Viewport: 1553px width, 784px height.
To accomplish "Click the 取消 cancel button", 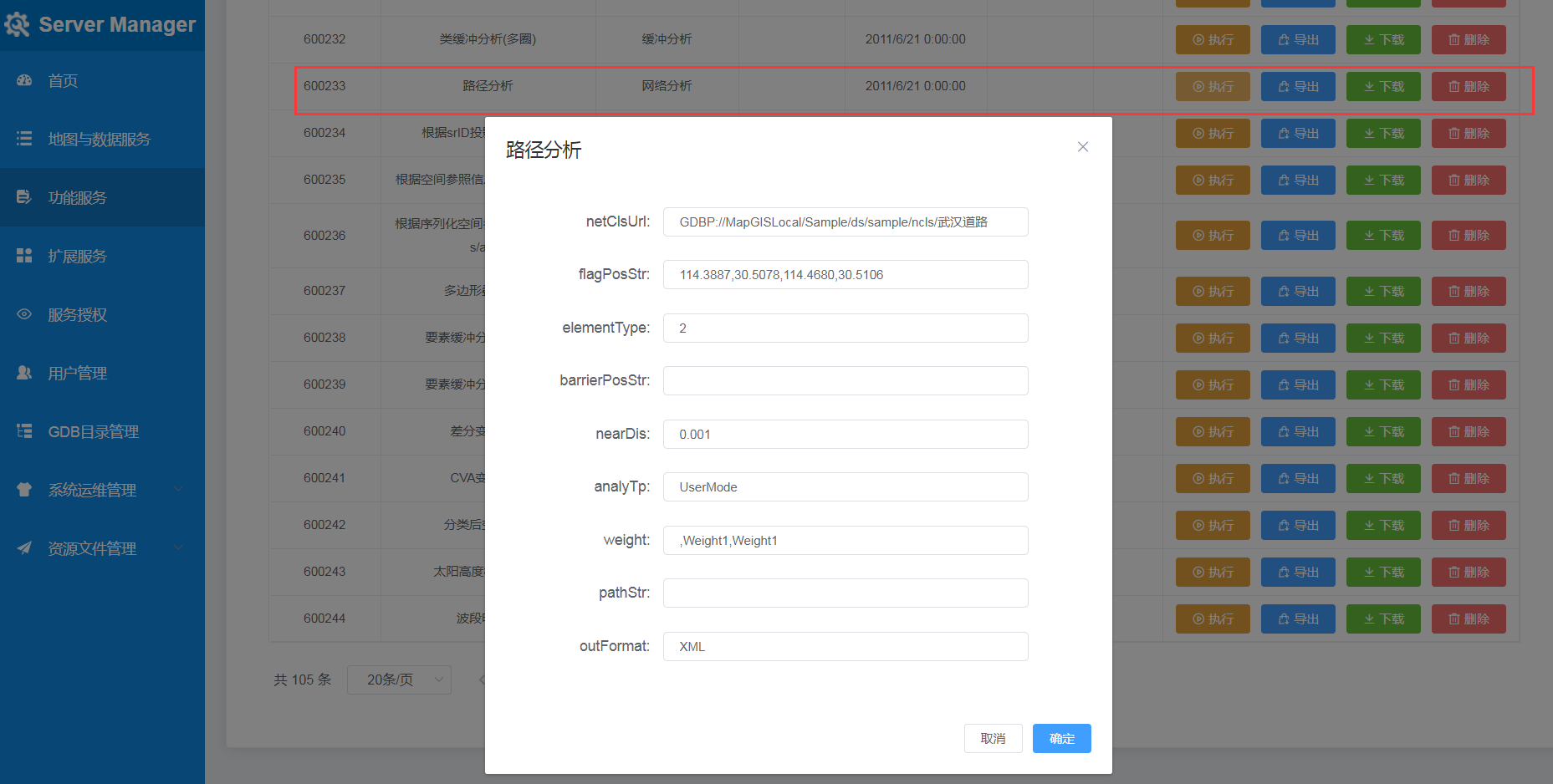I will click(993, 739).
